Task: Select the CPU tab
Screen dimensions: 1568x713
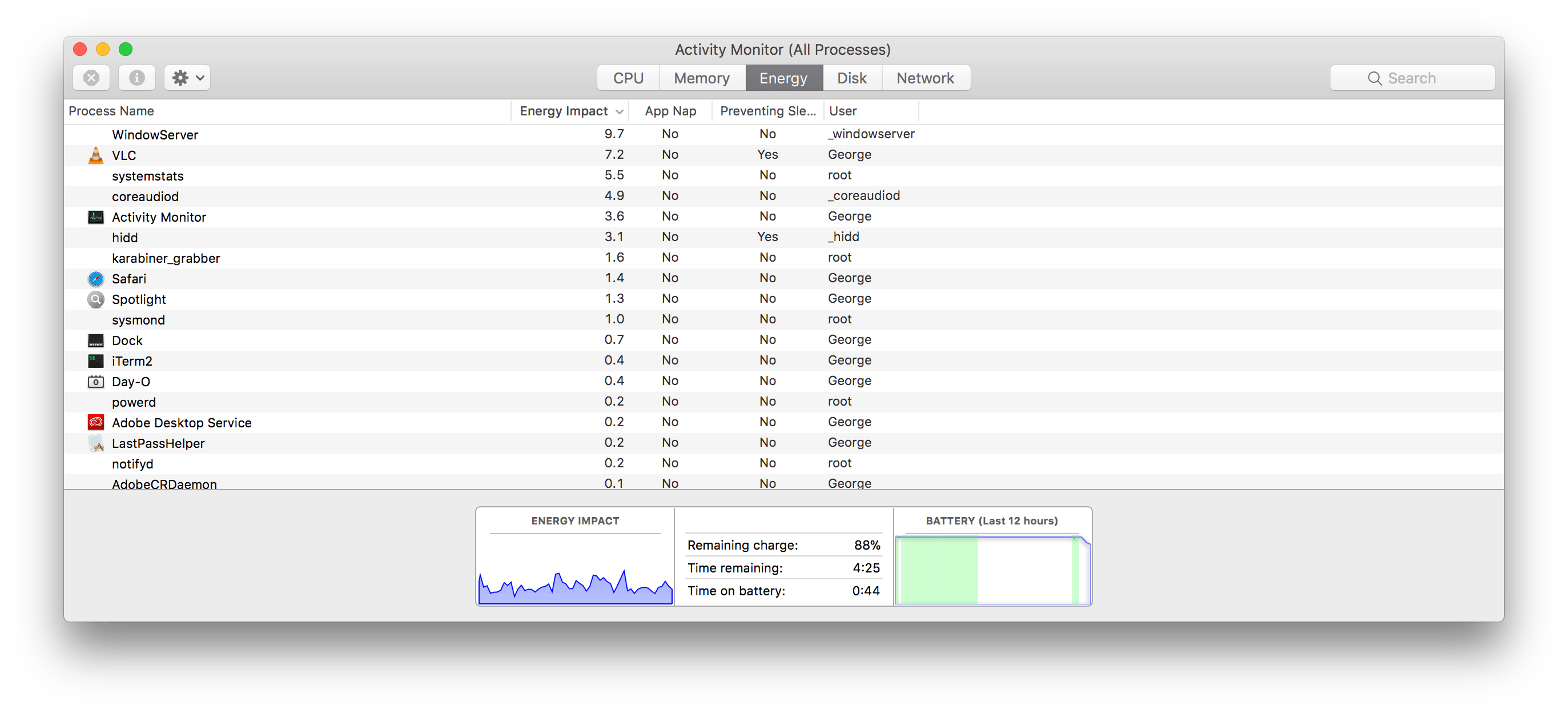Action: (628, 77)
